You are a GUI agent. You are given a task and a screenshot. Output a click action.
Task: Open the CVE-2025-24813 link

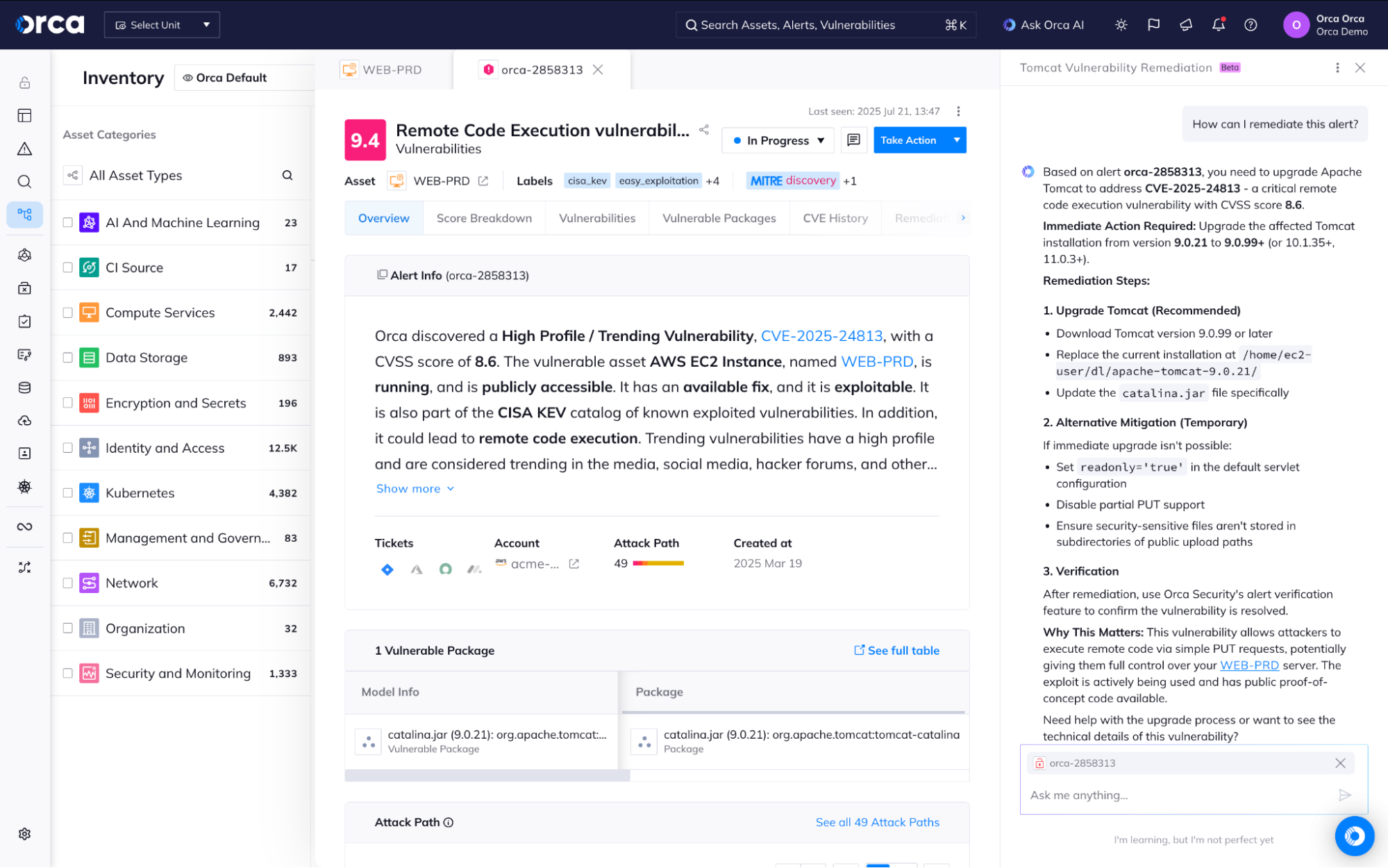821,337
